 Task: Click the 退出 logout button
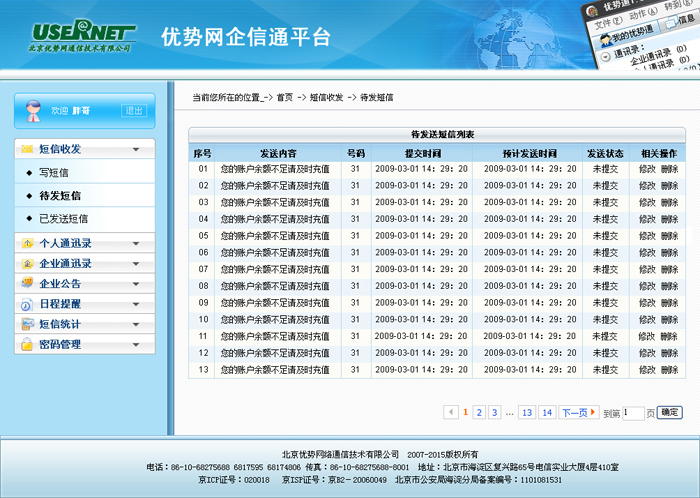click(134, 111)
